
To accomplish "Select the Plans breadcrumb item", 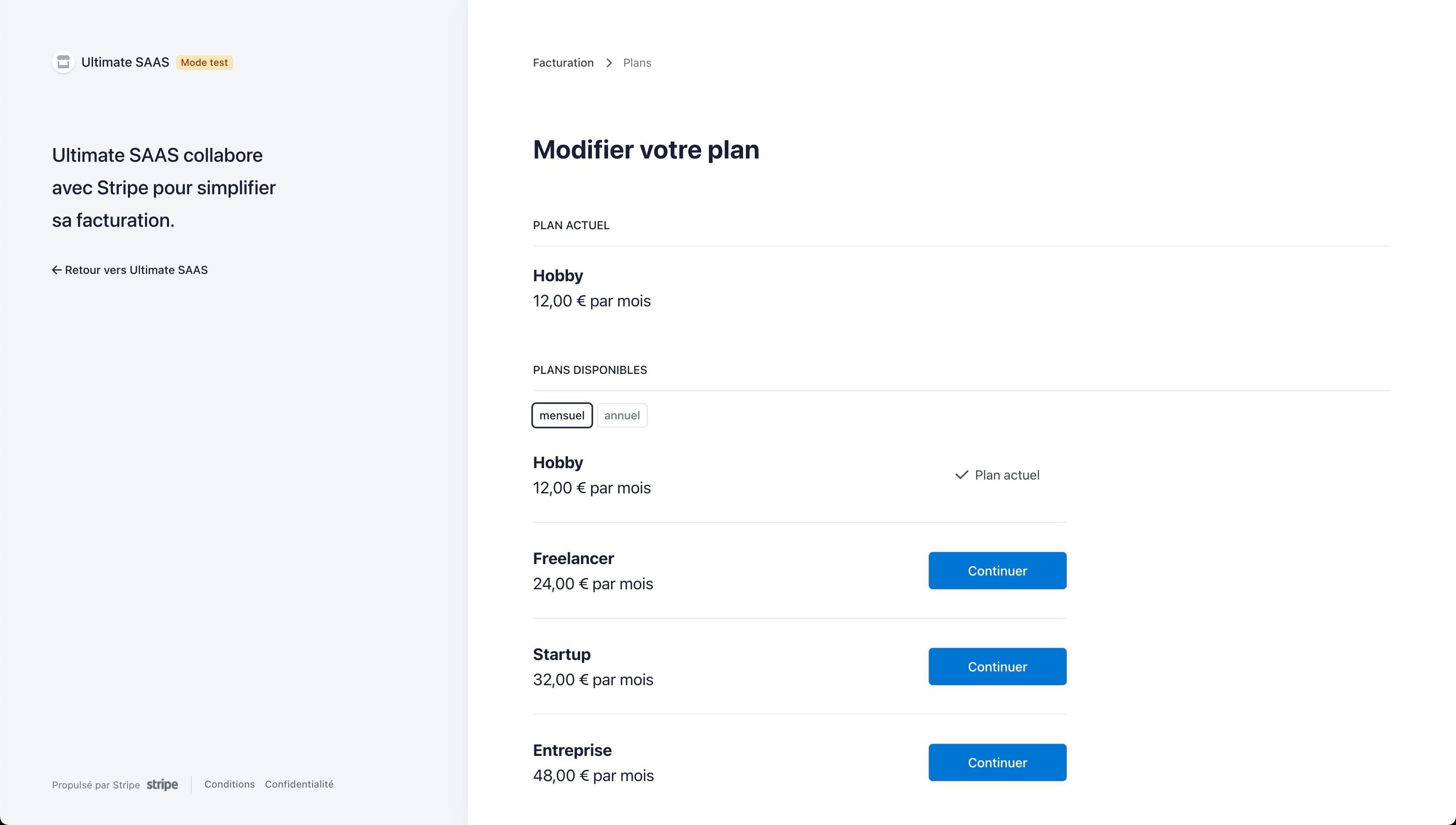I will click(637, 62).
